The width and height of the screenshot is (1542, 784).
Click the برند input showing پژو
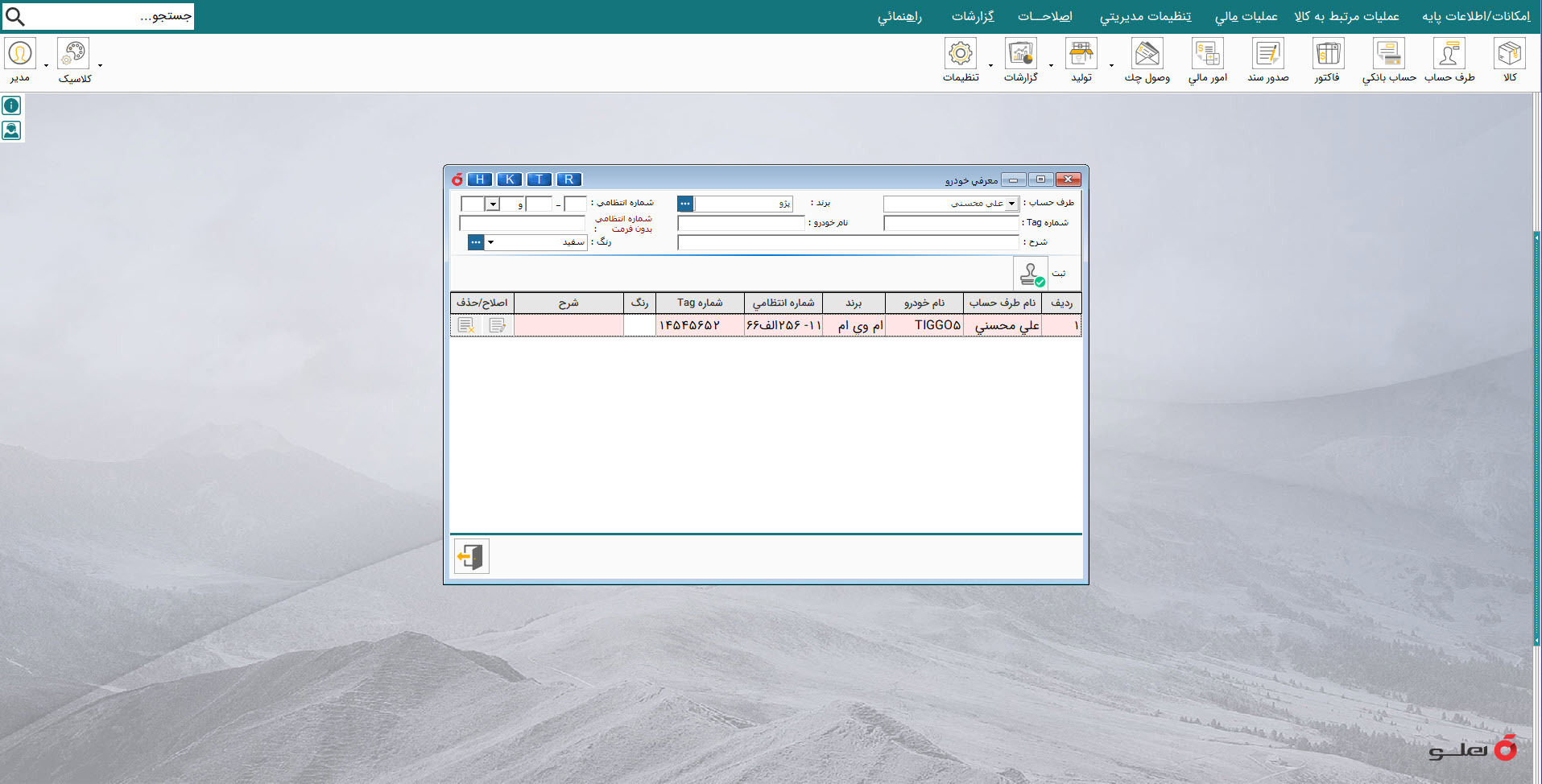pyautogui.click(x=743, y=204)
